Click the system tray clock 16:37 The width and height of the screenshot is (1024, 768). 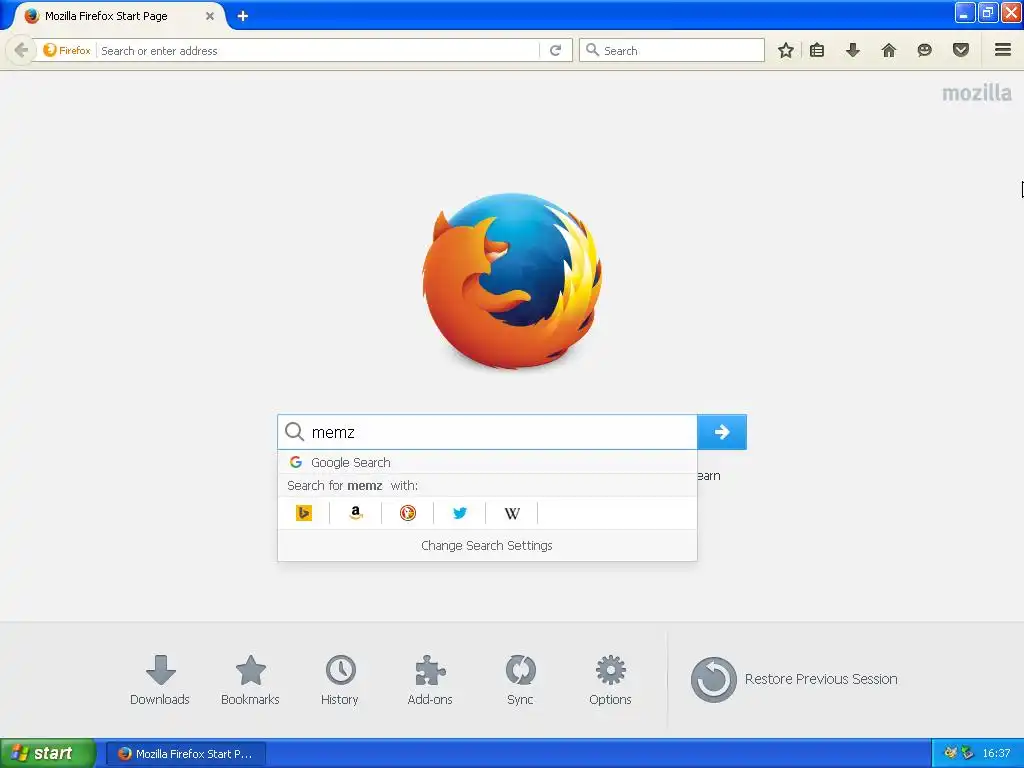(x=996, y=754)
